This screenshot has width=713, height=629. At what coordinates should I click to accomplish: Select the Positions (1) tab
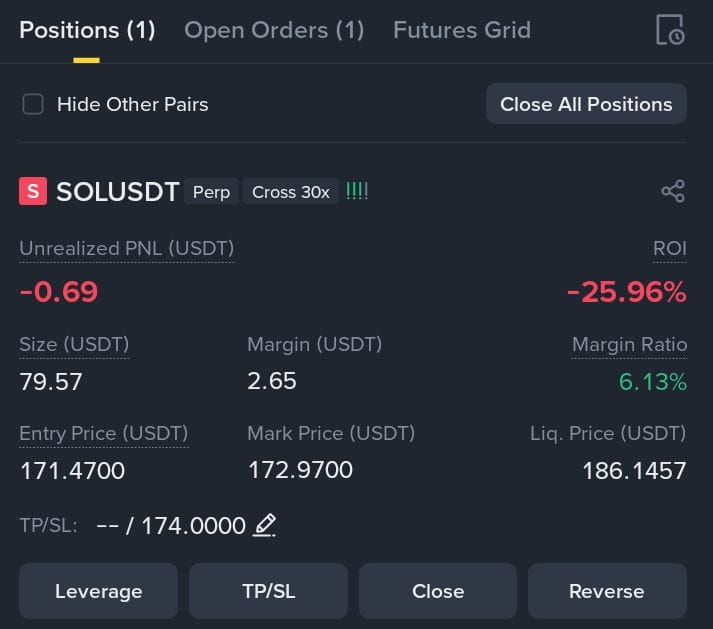click(87, 30)
